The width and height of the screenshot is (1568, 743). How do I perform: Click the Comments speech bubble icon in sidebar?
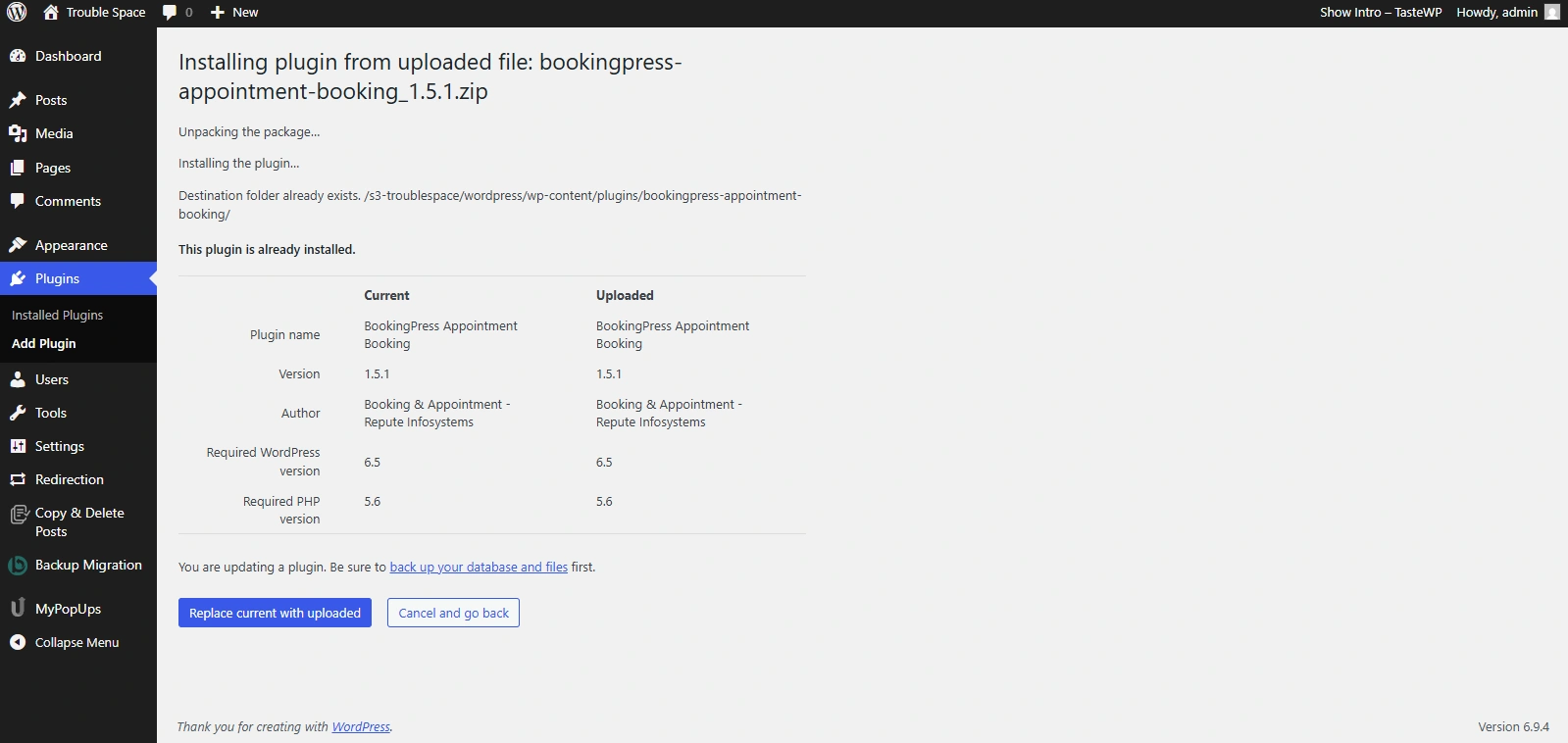(18, 201)
